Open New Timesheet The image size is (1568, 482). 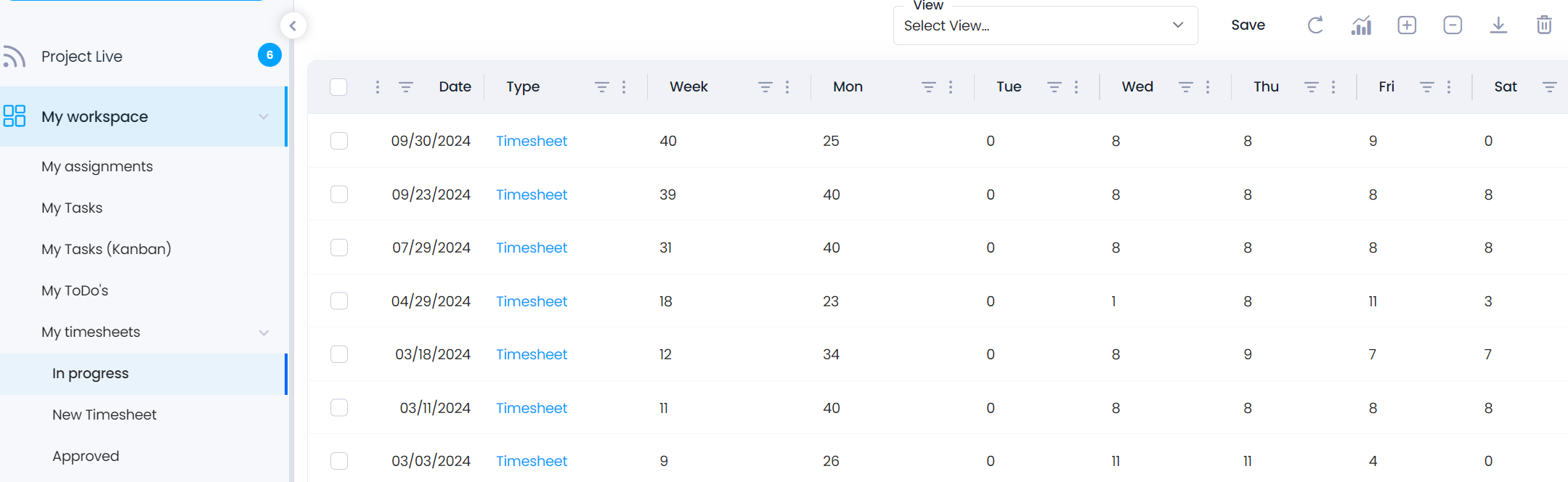[x=105, y=414]
